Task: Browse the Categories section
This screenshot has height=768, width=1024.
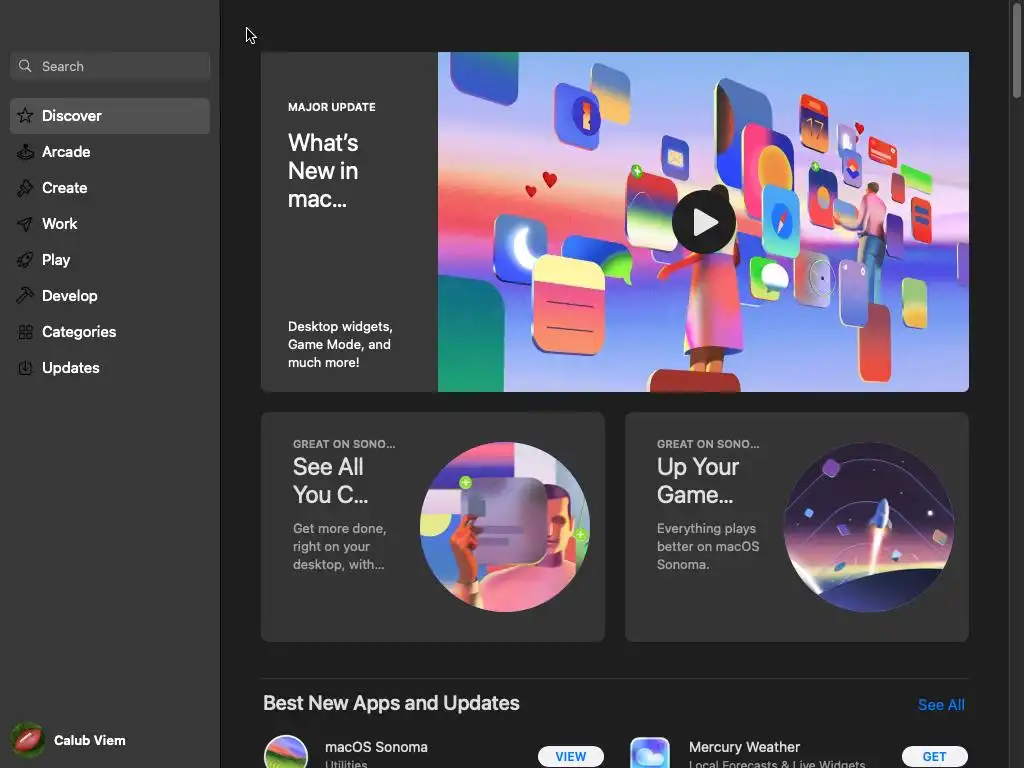Action: click(x=110, y=332)
